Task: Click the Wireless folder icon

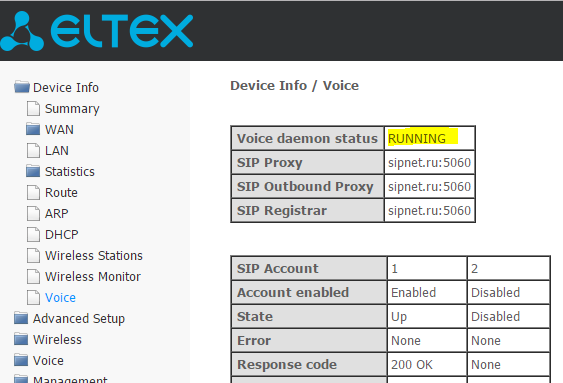Action: [21, 339]
